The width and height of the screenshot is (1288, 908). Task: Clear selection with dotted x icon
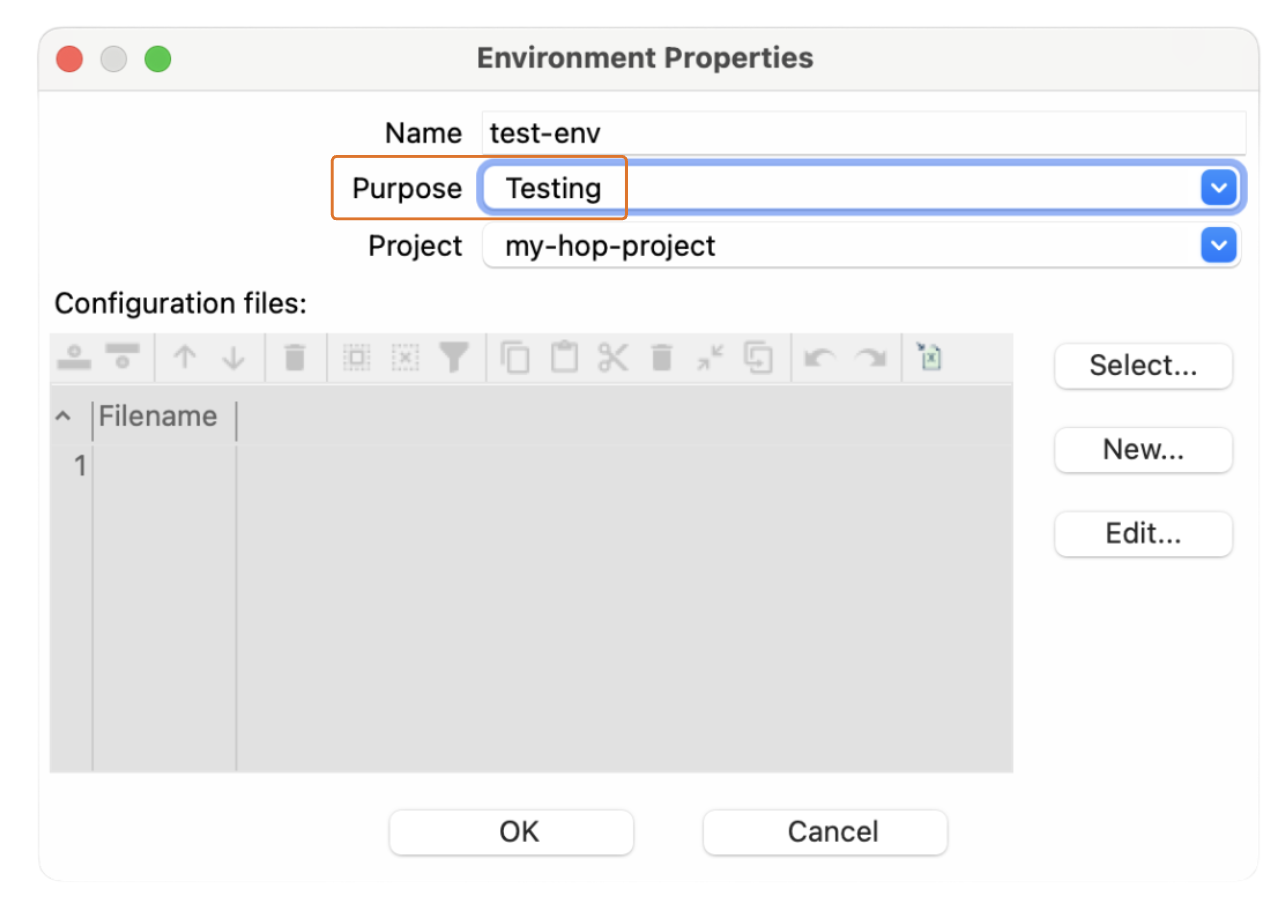click(404, 357)
